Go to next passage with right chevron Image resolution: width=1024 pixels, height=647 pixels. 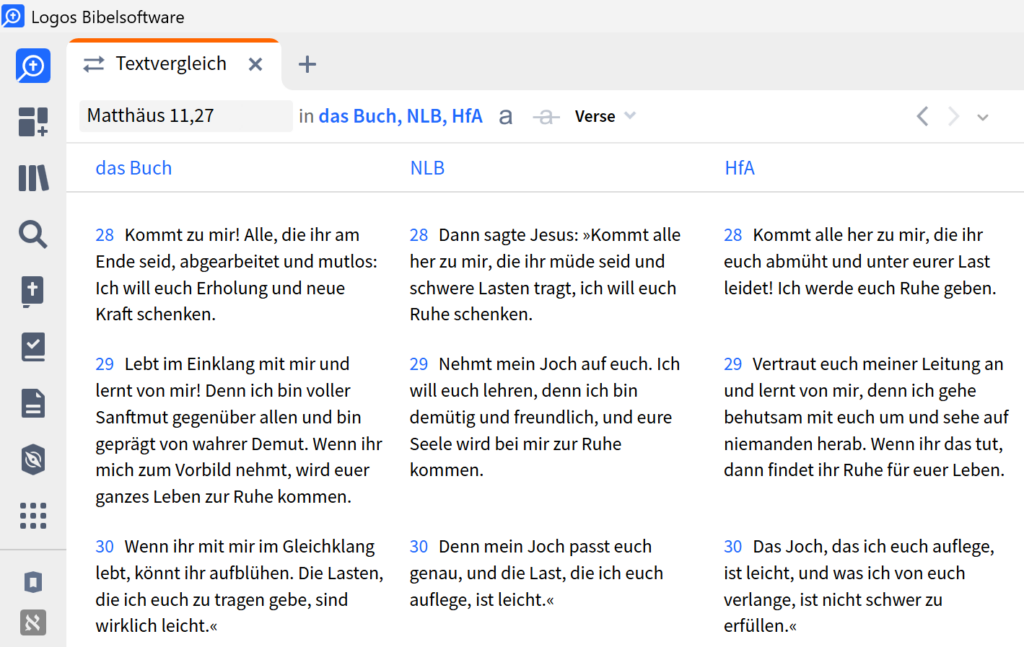(953, 117)
